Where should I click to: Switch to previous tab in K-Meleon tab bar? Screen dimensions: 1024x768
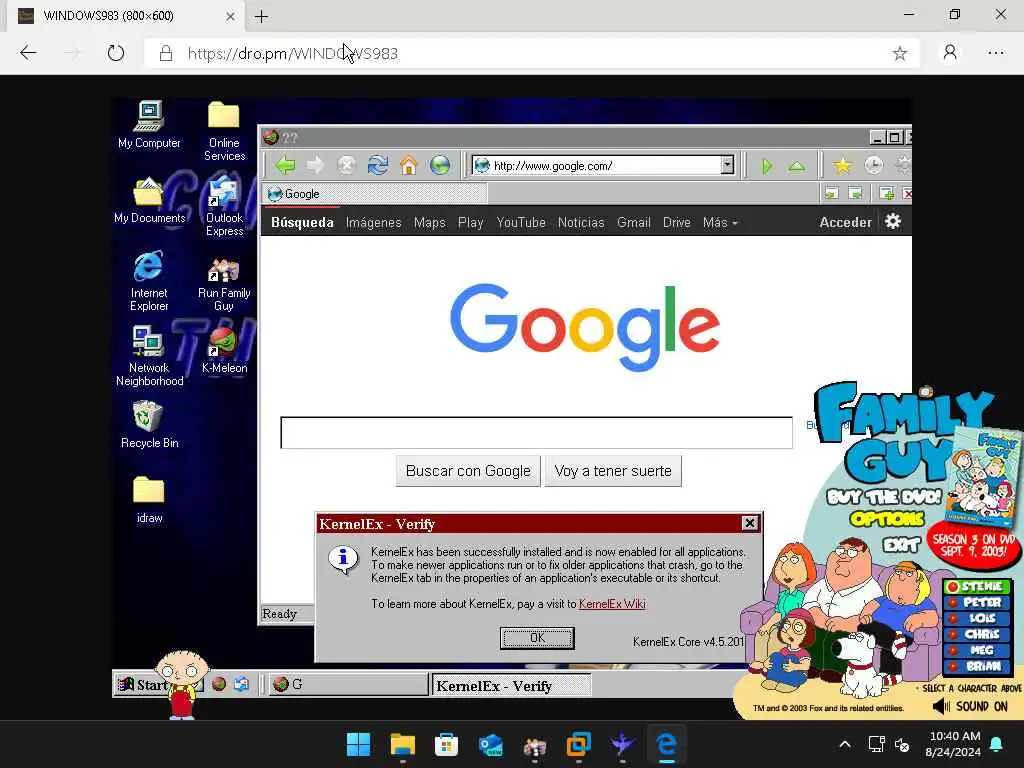point(831,193)
